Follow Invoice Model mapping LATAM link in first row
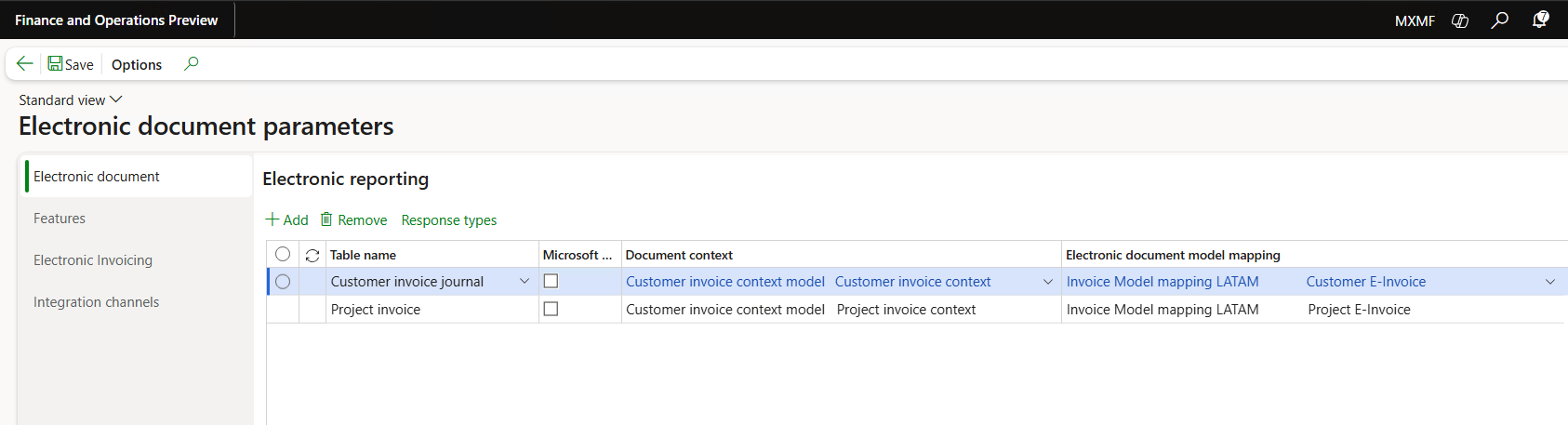 tap(1163, 282)
